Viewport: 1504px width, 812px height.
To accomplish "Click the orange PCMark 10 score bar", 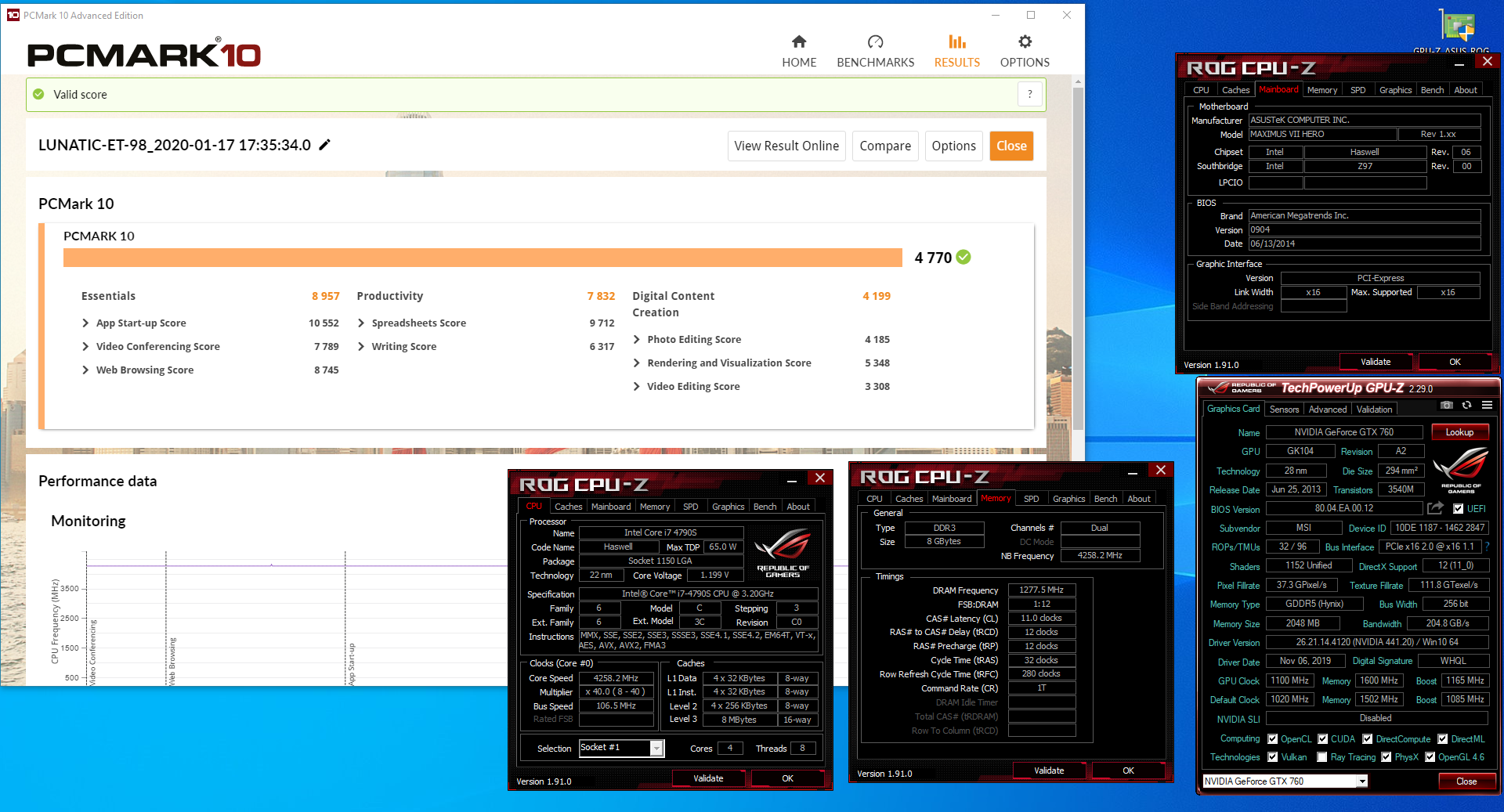I will [x=483, y=258].
